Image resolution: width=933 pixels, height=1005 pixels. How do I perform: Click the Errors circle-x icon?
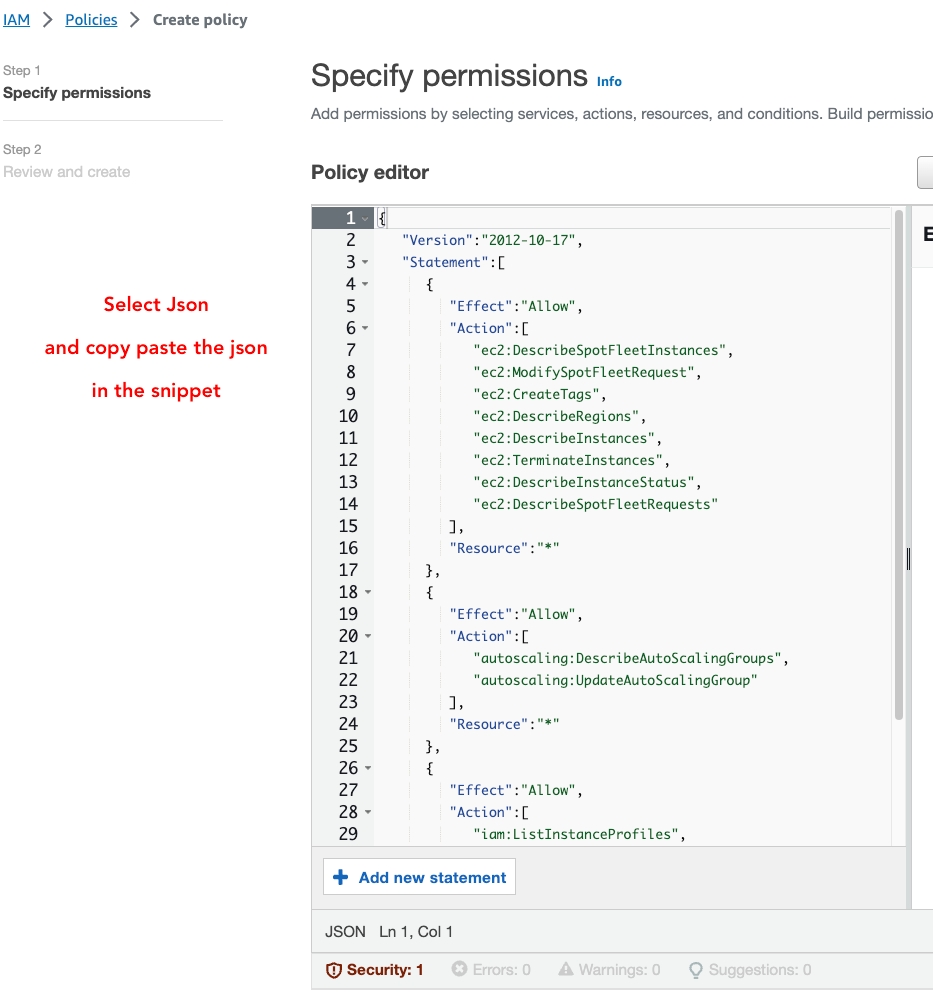[x=459, y=969]
